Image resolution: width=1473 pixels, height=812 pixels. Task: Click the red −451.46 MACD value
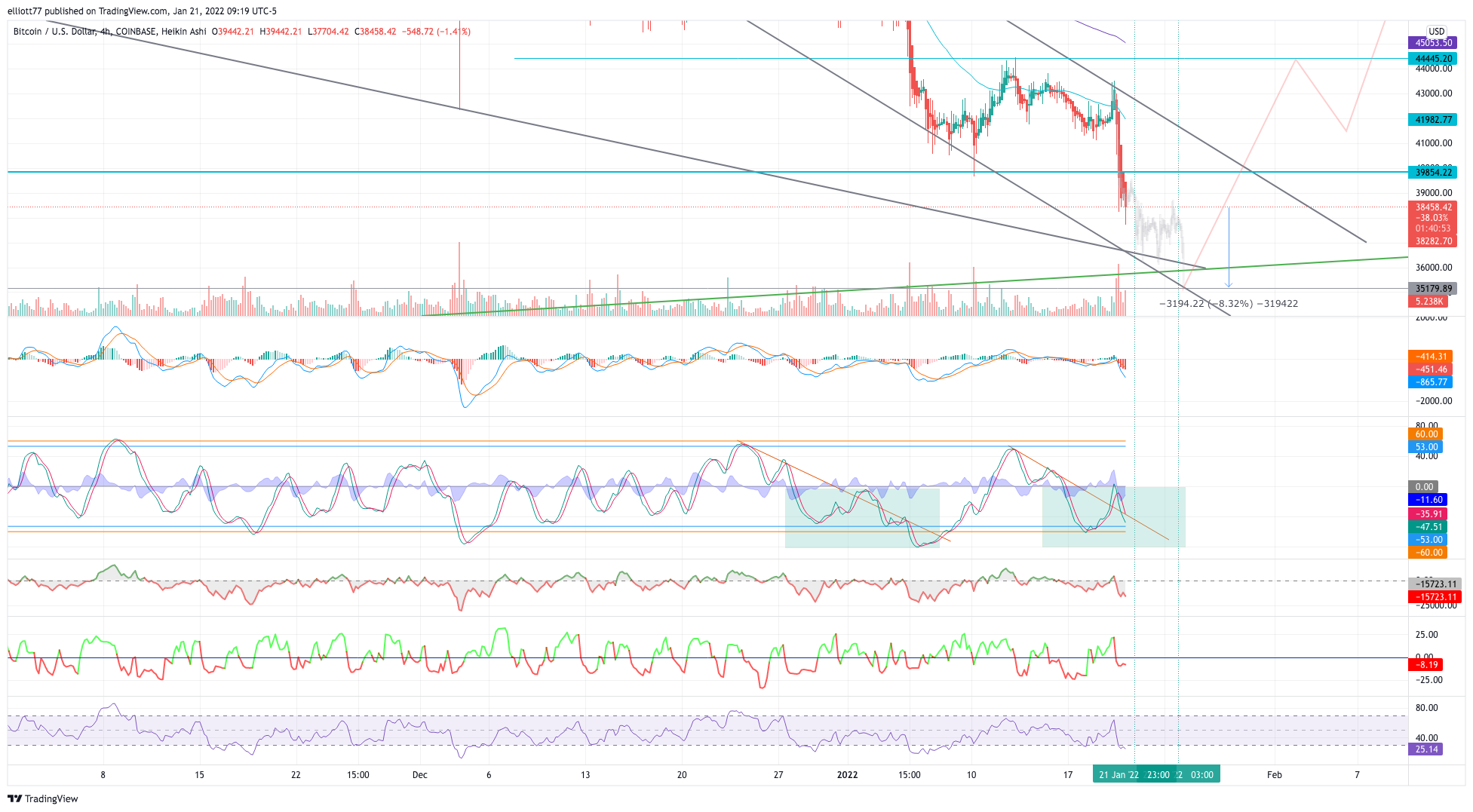point(1430,369)
